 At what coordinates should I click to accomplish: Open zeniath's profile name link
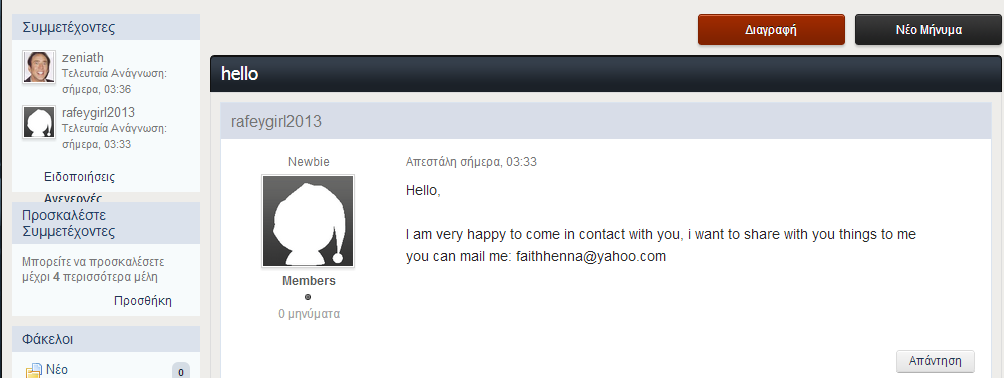(83, 58)
